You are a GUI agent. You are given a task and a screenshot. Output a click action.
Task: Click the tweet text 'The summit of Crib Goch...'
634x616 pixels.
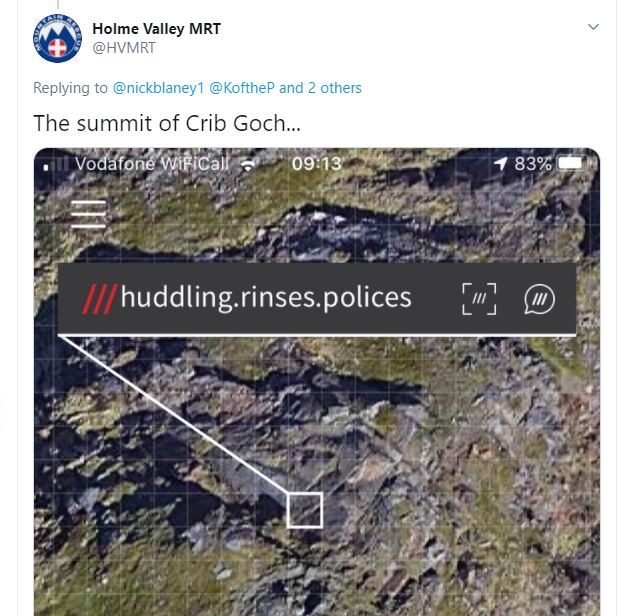[167, 123]
